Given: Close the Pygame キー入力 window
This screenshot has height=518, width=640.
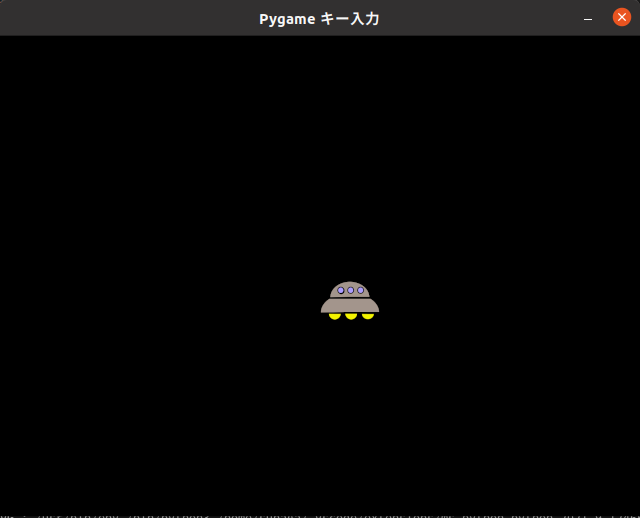Looking at the screenshot, I should [x=621, y=17].
